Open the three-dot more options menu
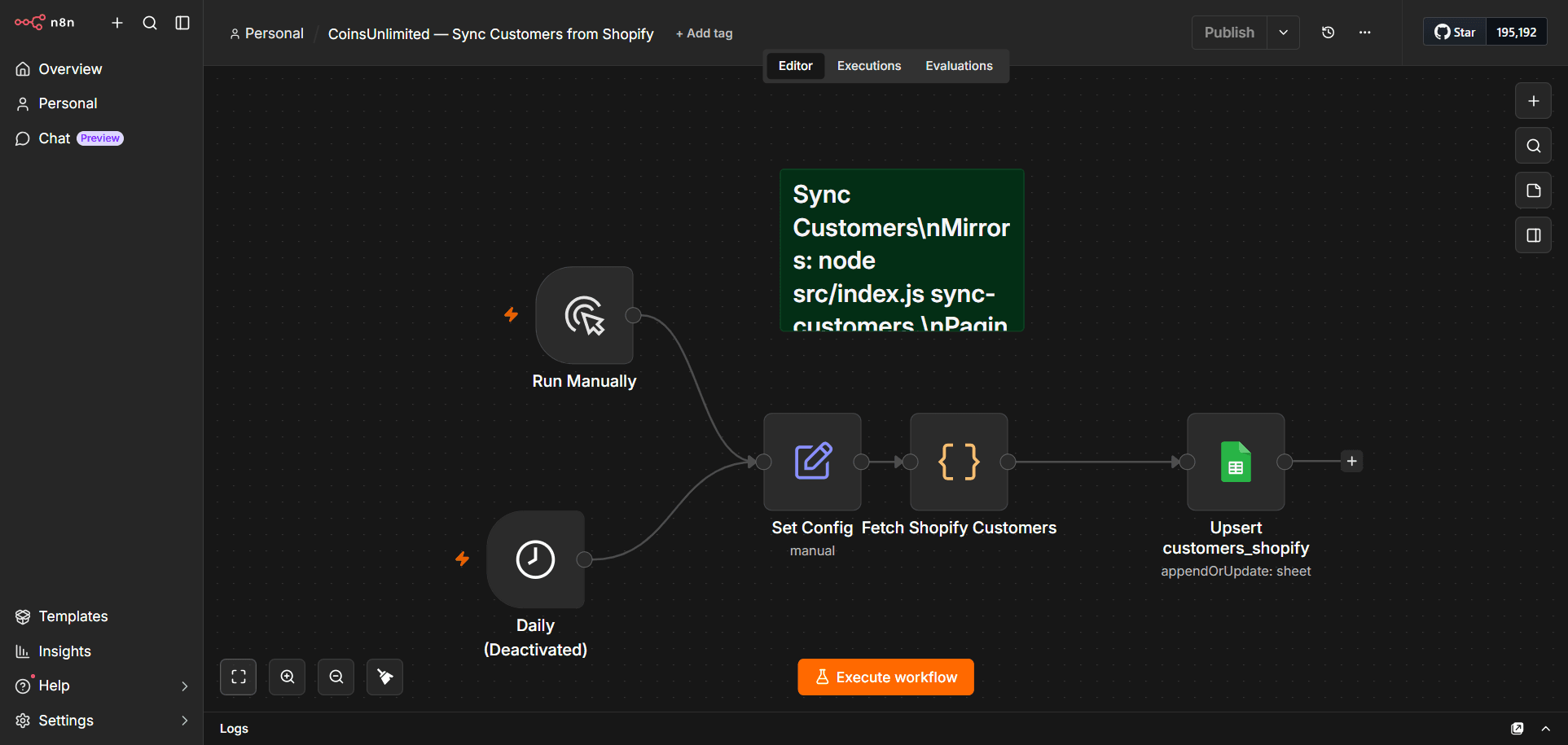1568x745 pixels. point(1365,33)
